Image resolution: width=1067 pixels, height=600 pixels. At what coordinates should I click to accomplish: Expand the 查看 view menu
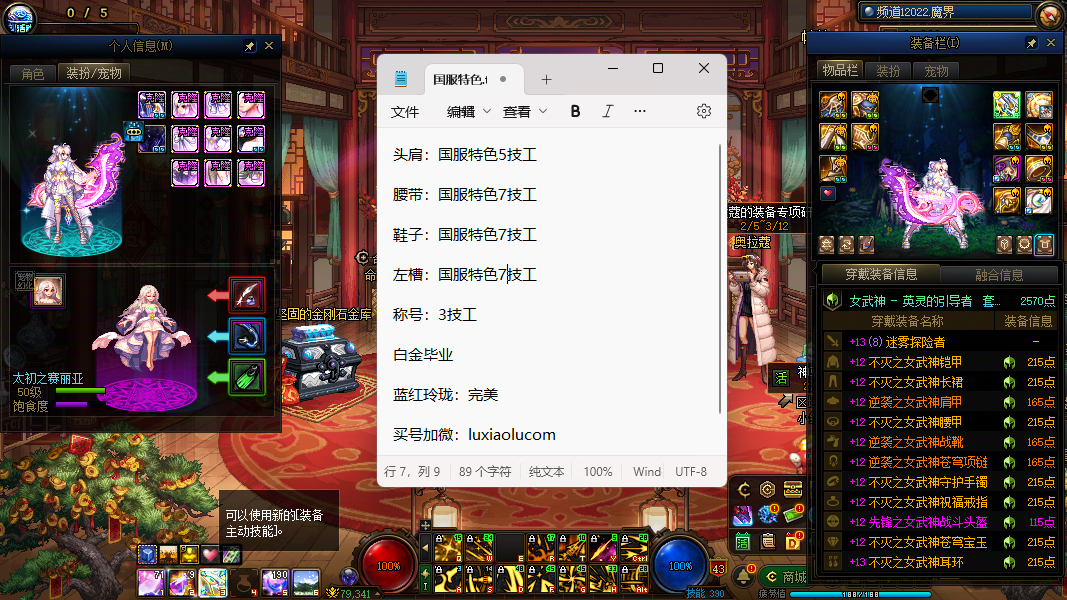point(525,111)
